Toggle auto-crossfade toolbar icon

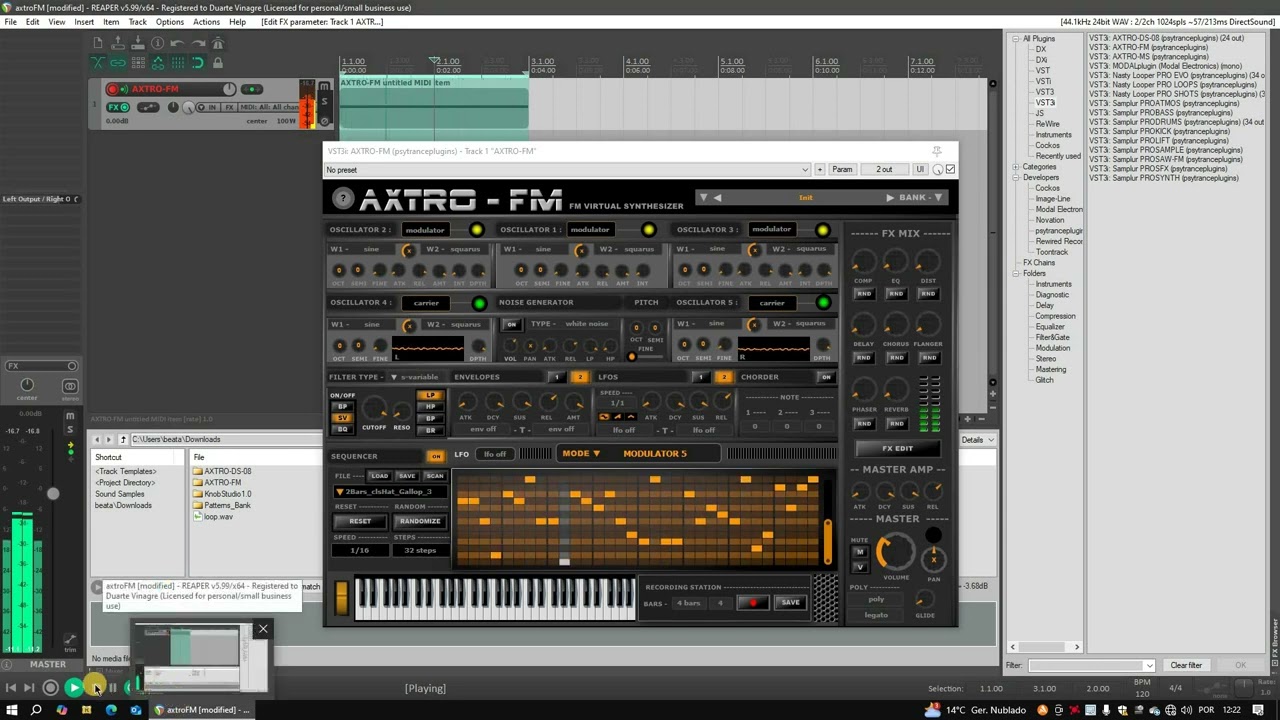point(98,62)
